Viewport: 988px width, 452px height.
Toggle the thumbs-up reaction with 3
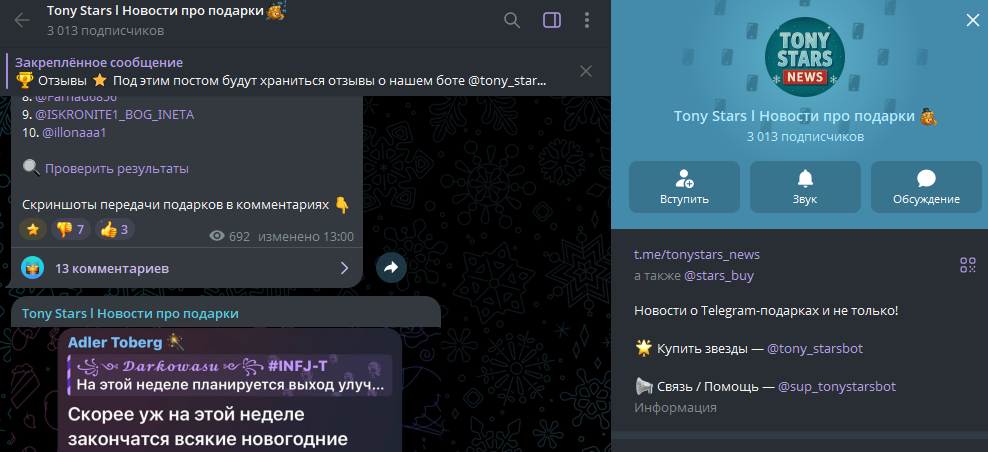click(x=115, y=230)
